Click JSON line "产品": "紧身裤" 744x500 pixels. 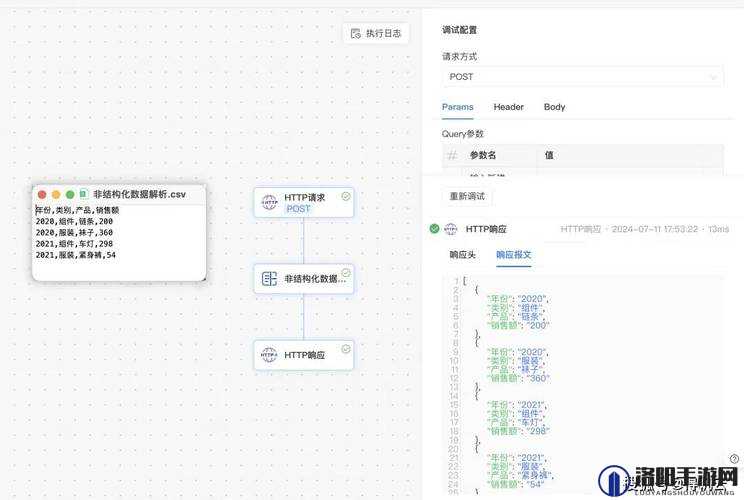tap(520, 475)
